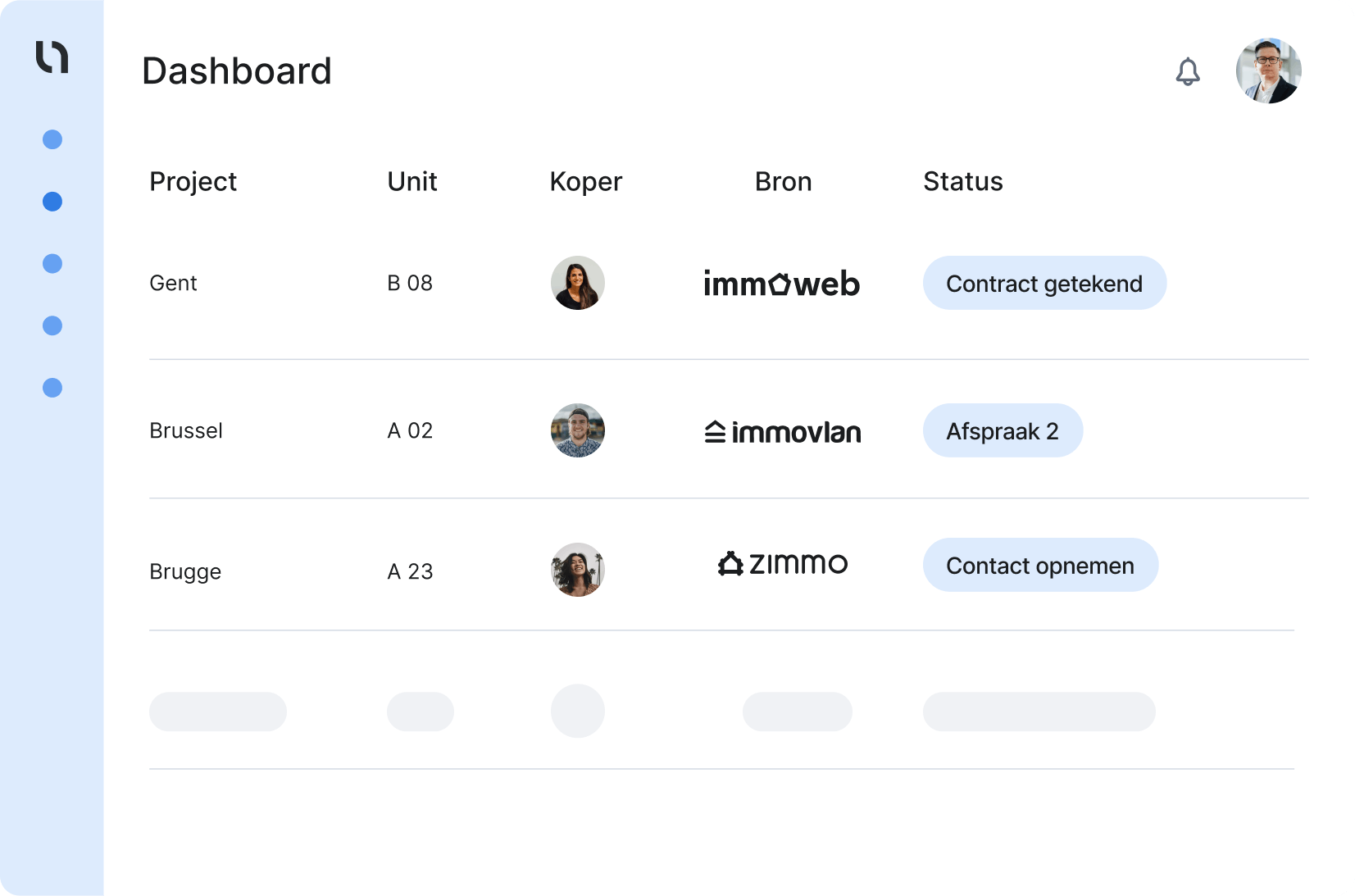Click the Immovlan source logo
The width and height of the screenshot is (1355, 896).
coord(783,431)
